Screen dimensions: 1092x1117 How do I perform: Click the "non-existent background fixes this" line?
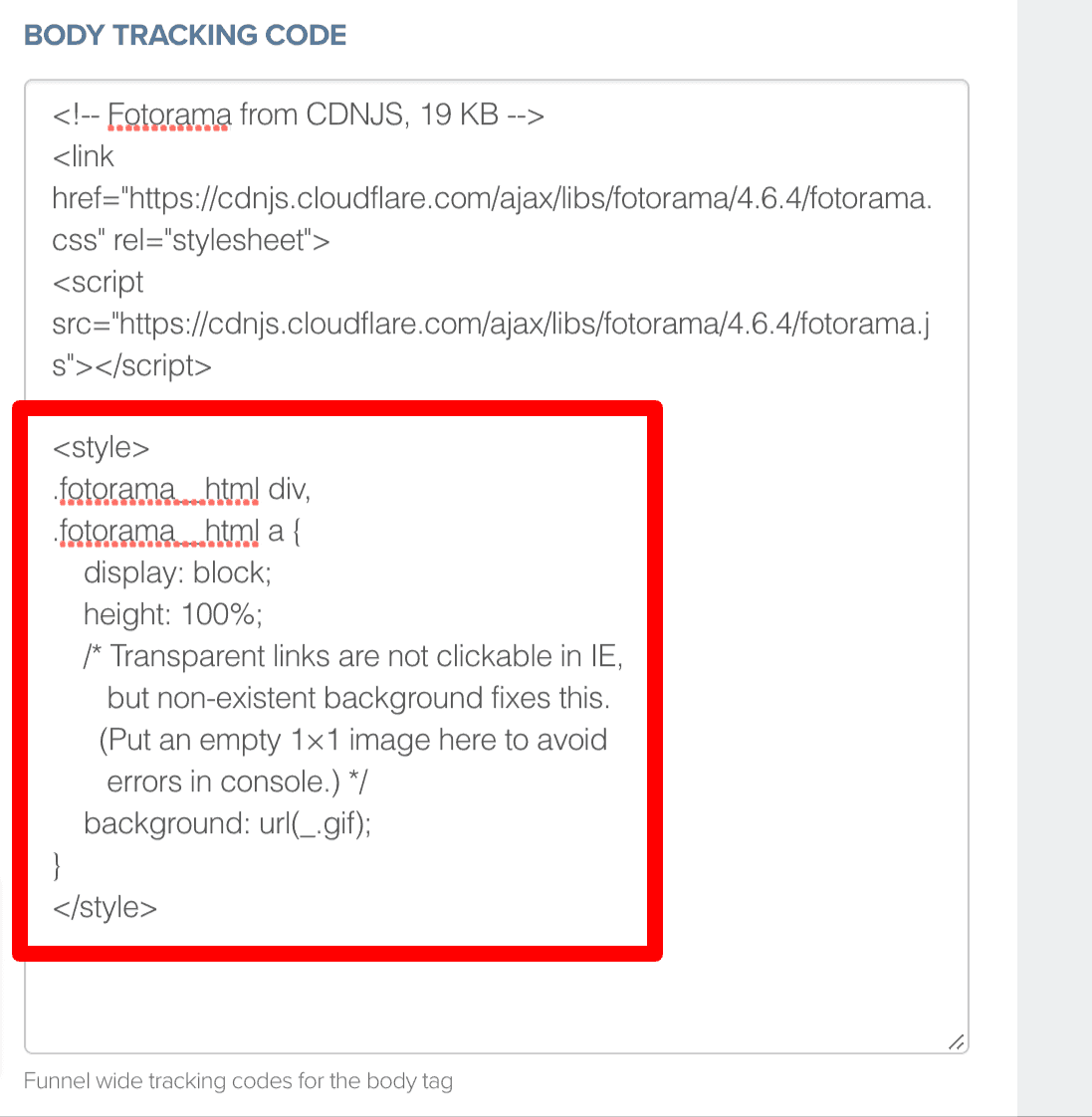point(358,698)
